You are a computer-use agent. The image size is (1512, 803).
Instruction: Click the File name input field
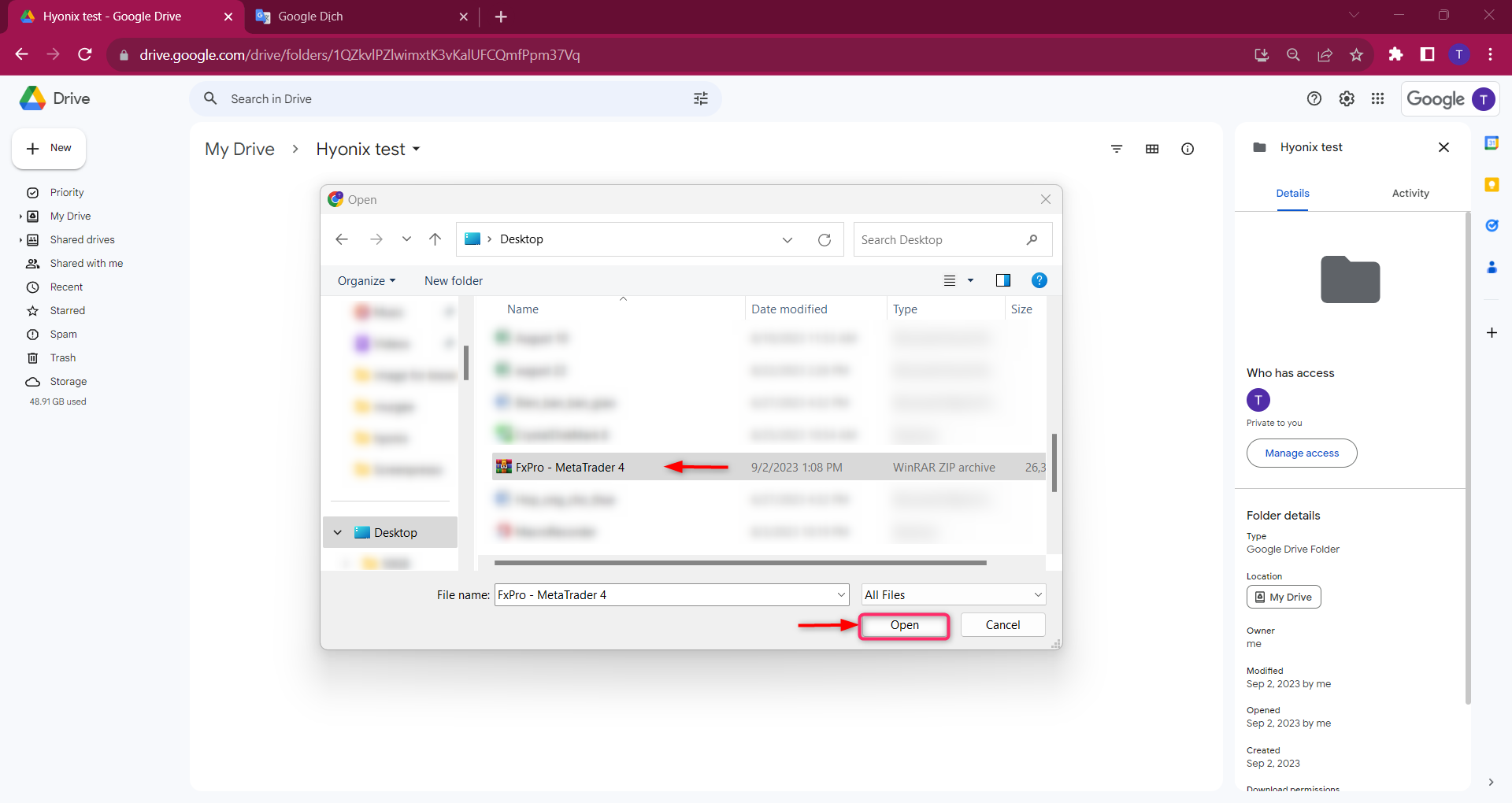665,594
